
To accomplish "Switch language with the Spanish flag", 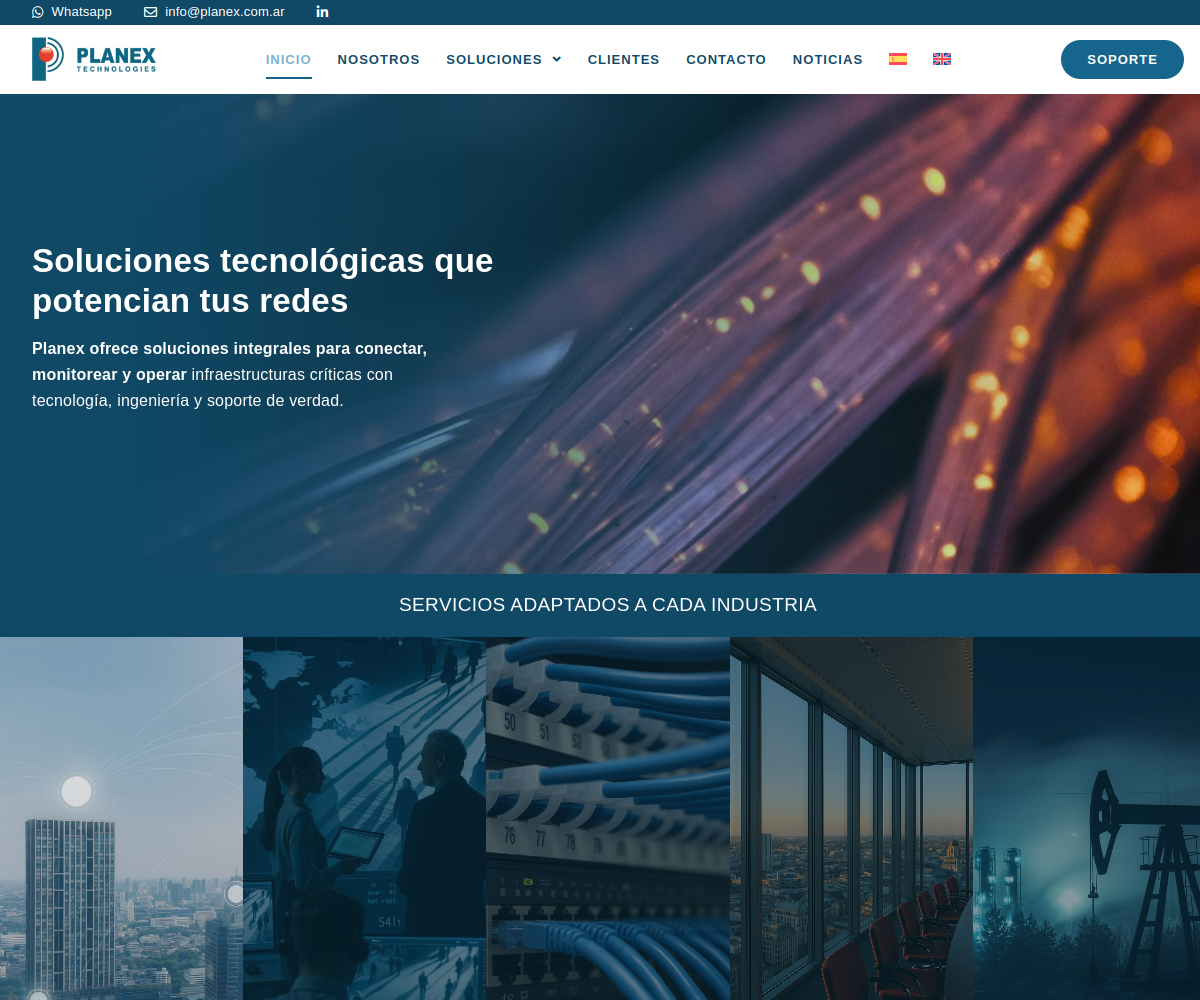I will click(898, 59).
